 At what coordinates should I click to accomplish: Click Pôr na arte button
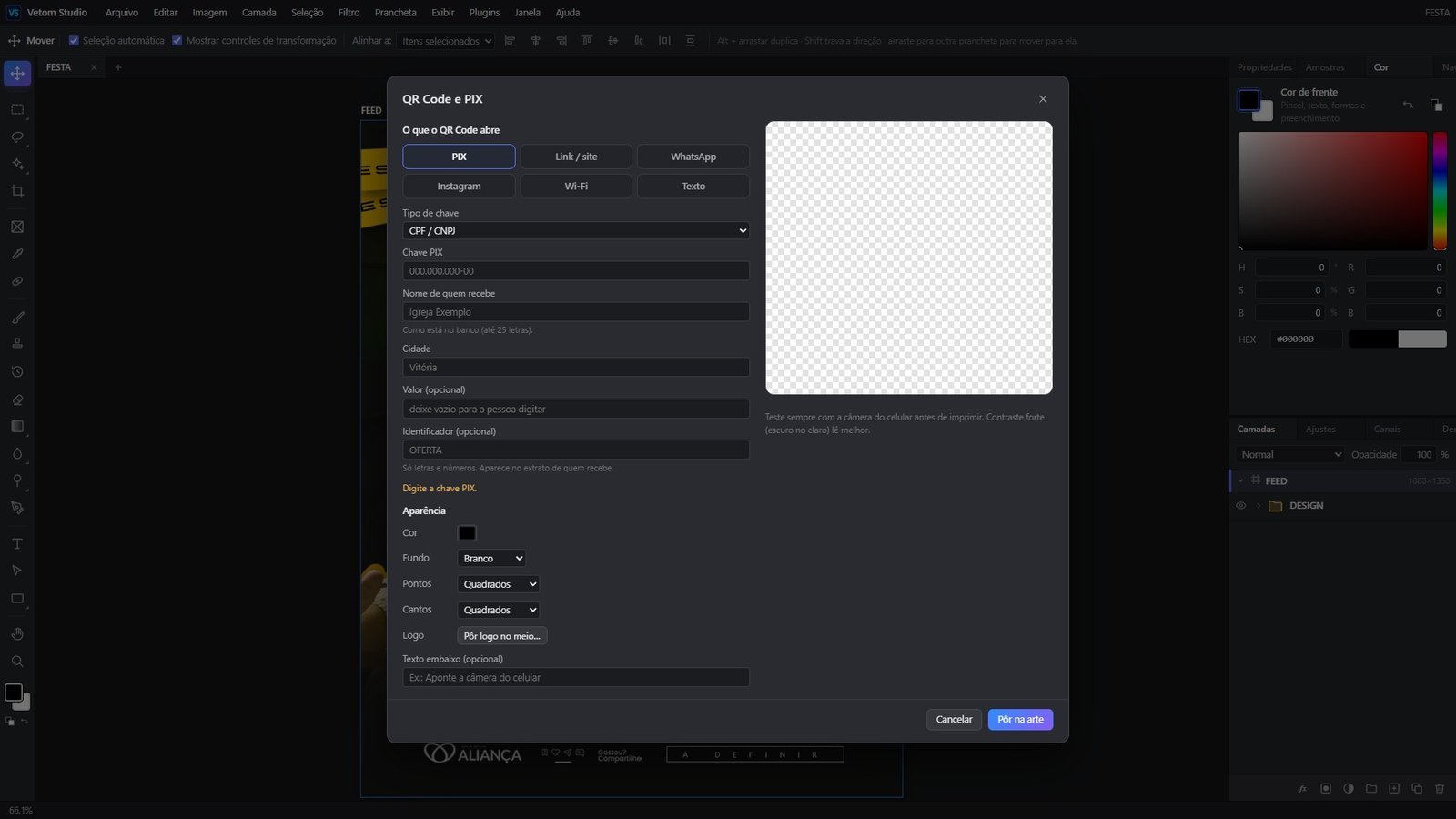coord(1021,720)
